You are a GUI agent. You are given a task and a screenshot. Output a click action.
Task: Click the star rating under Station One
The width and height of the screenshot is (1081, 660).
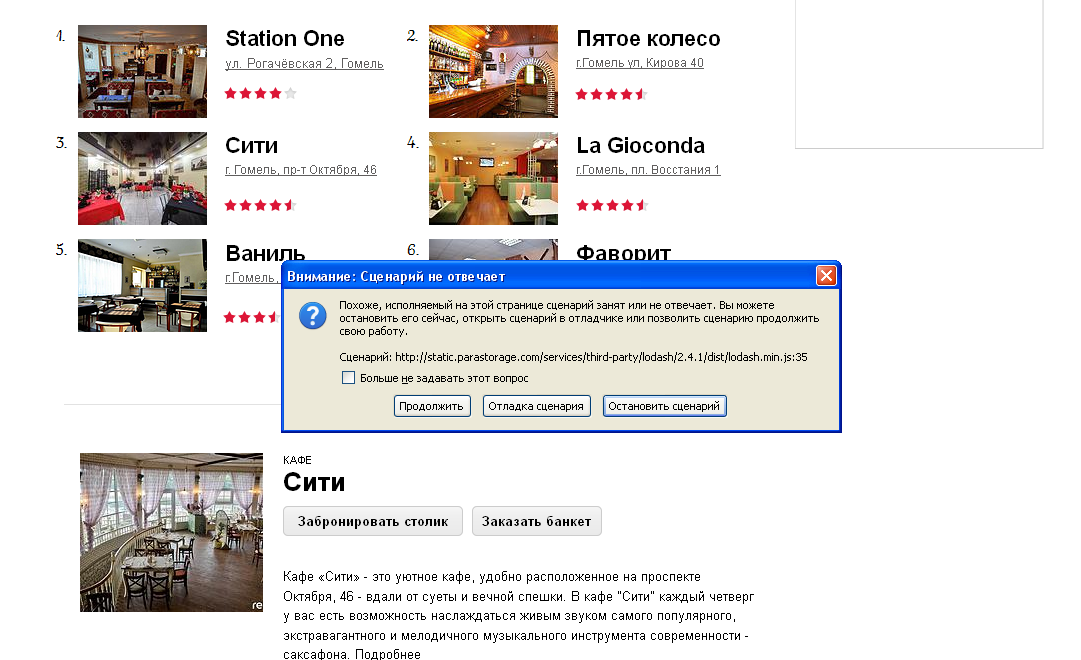[x=261, y=93]
